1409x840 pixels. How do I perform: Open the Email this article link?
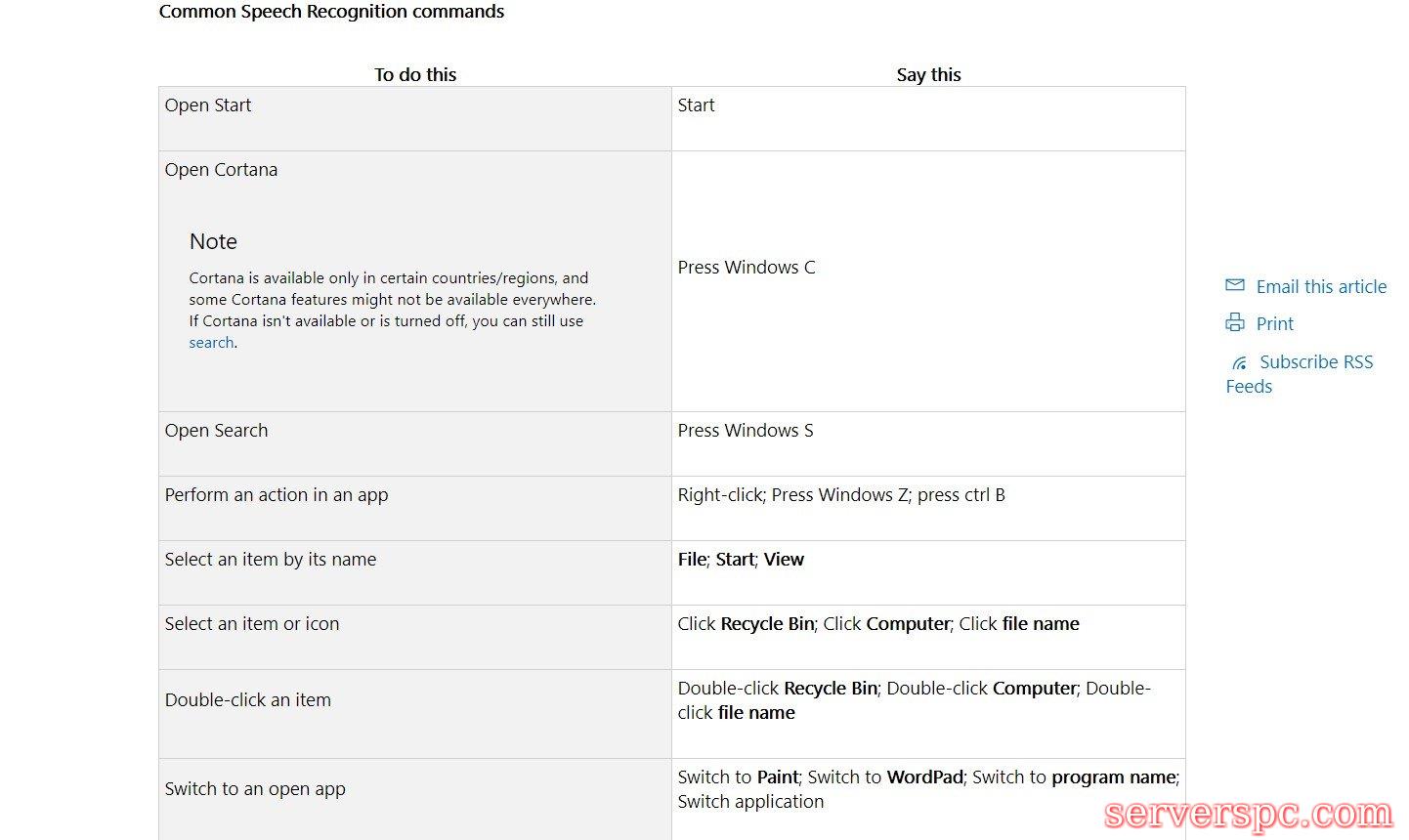1321,286
